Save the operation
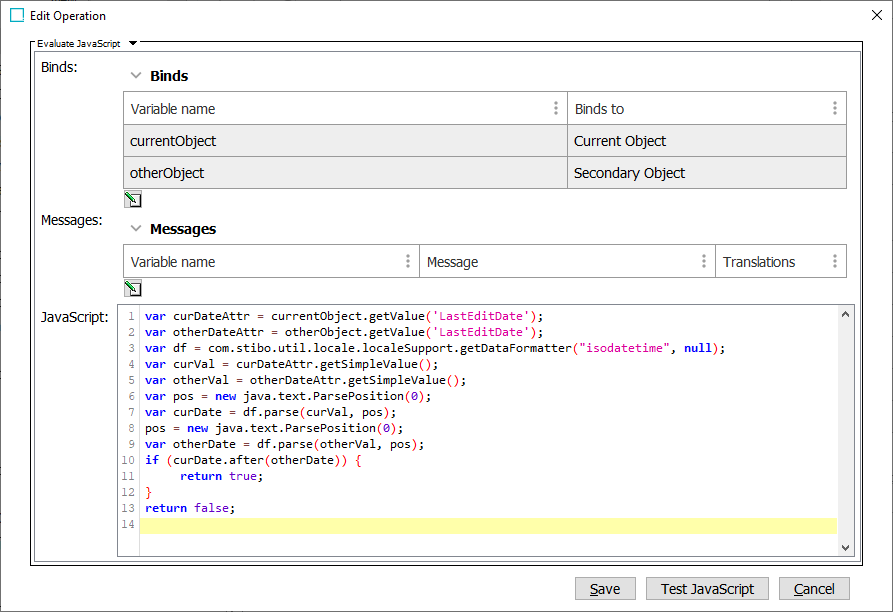The image size is (893, 612). click(604, 589)
